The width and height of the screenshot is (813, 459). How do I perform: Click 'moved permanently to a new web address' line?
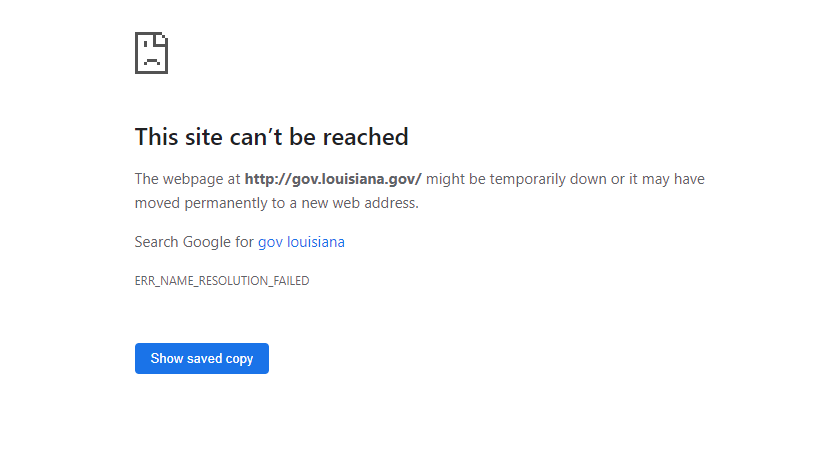[276, 203]
